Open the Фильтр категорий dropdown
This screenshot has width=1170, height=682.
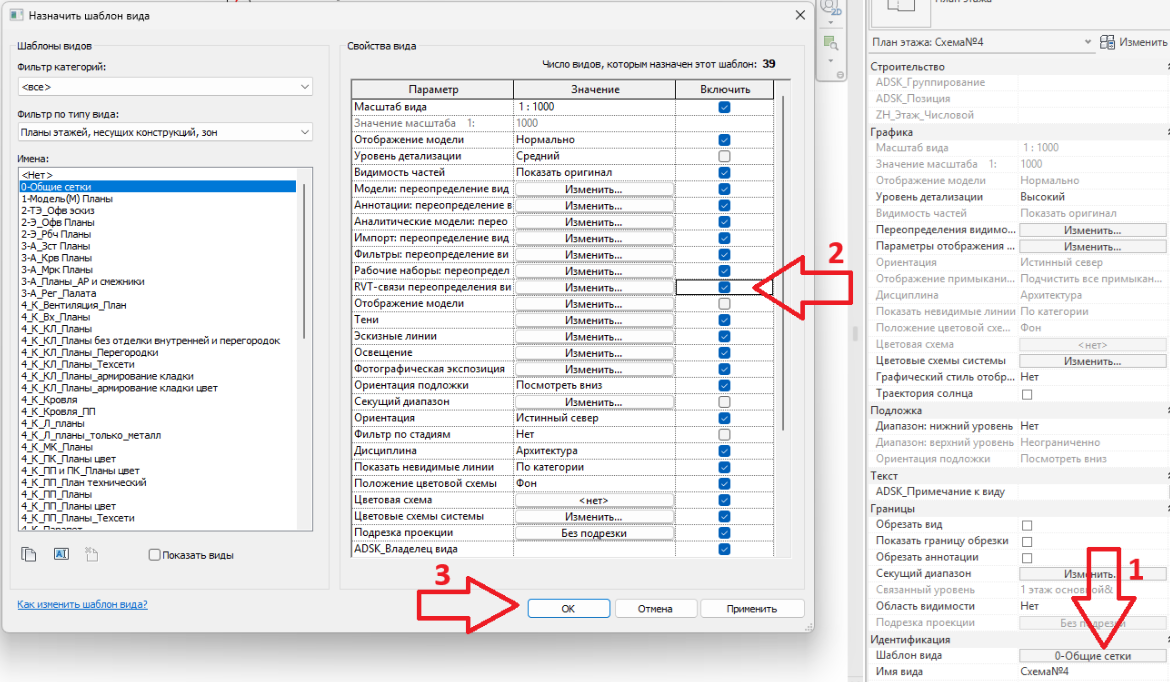(x=165, y=87)
